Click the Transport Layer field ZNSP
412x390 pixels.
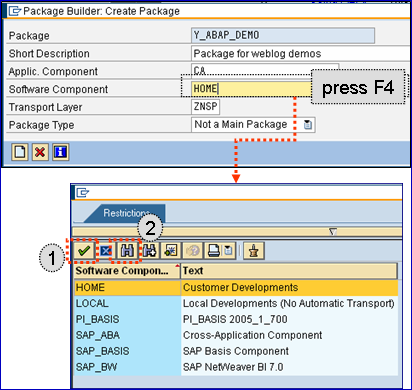click(x=206, y=107)
